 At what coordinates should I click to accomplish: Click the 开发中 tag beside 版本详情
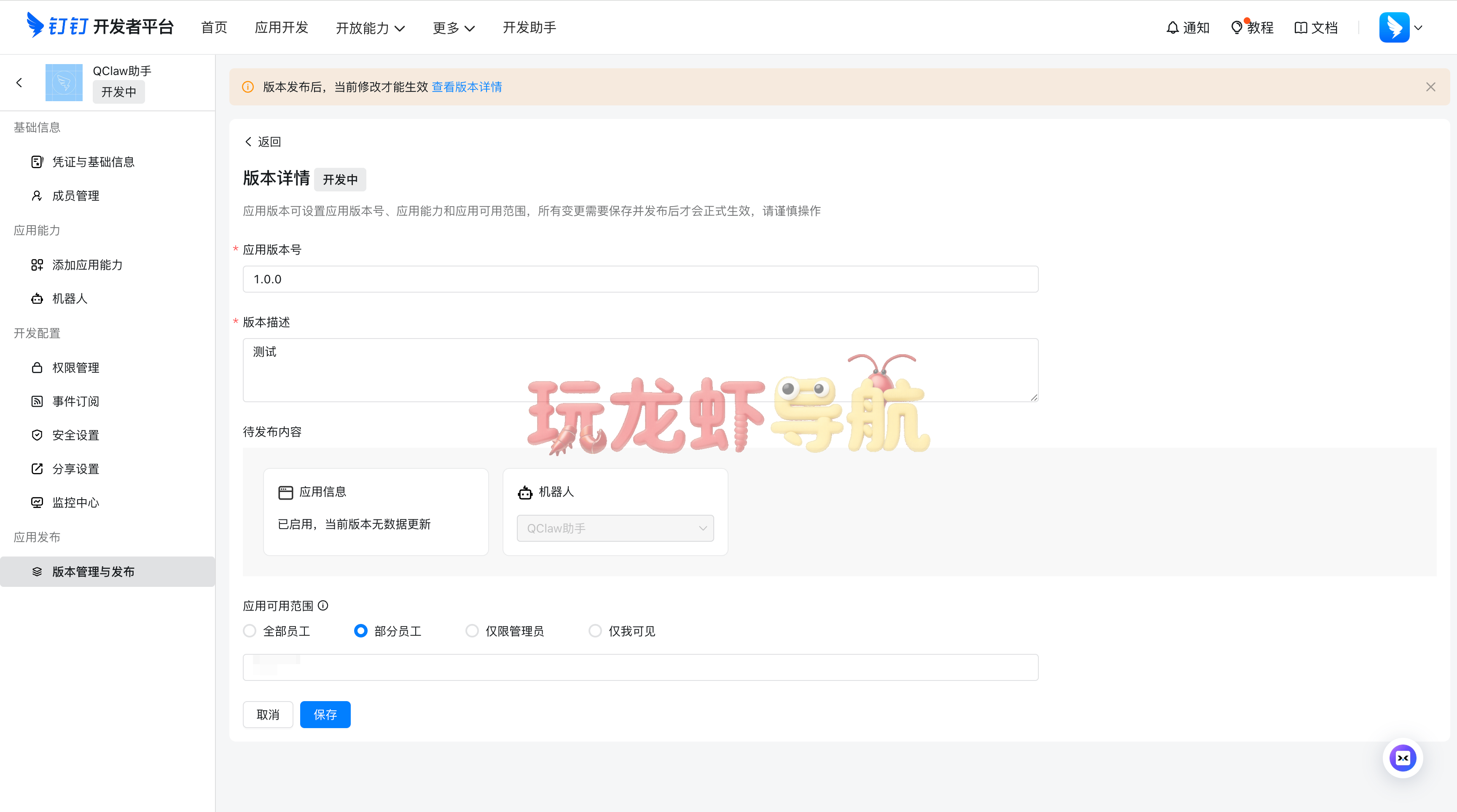[x=340, y=180]
